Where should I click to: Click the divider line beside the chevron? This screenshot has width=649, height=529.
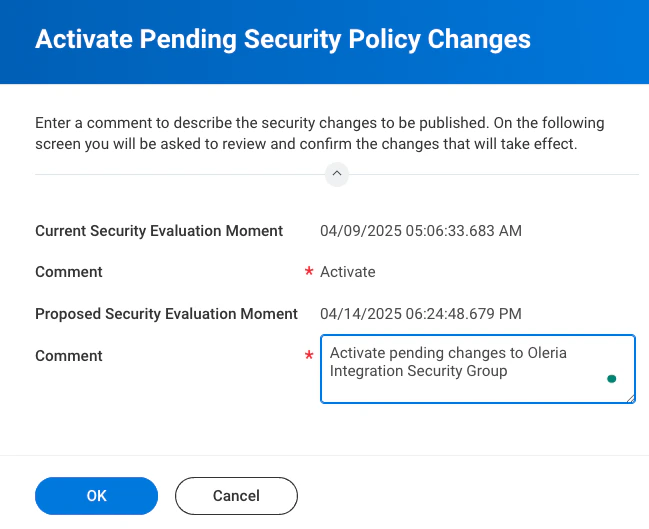(180, 175)
